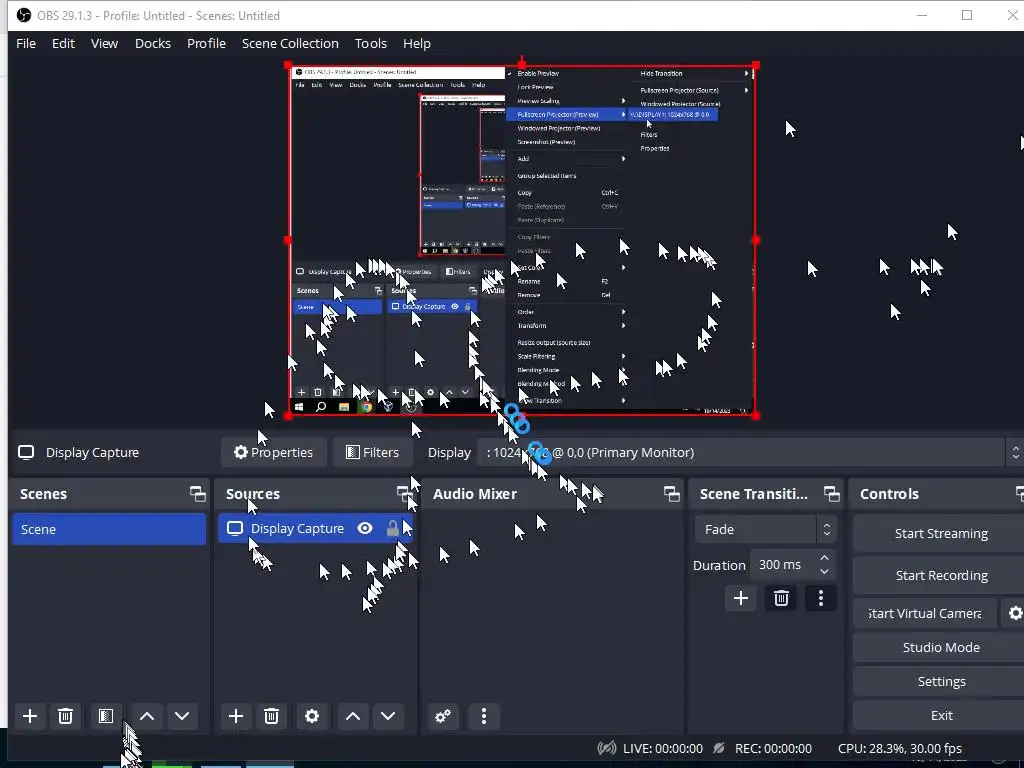Viewport: 1024px width, 768px height.
Task: Increase transition duration with up arrow
Action: point(824,558)
